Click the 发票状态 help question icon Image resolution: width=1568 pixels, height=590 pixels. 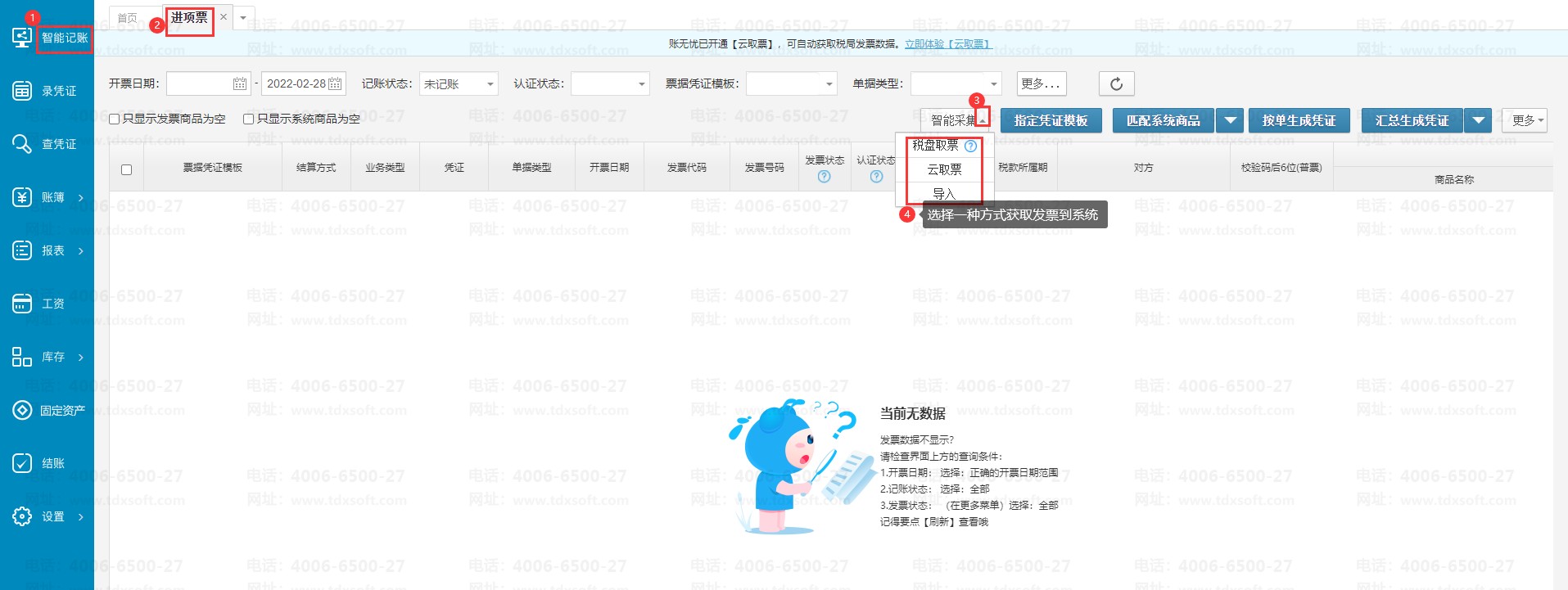[824, 177]
